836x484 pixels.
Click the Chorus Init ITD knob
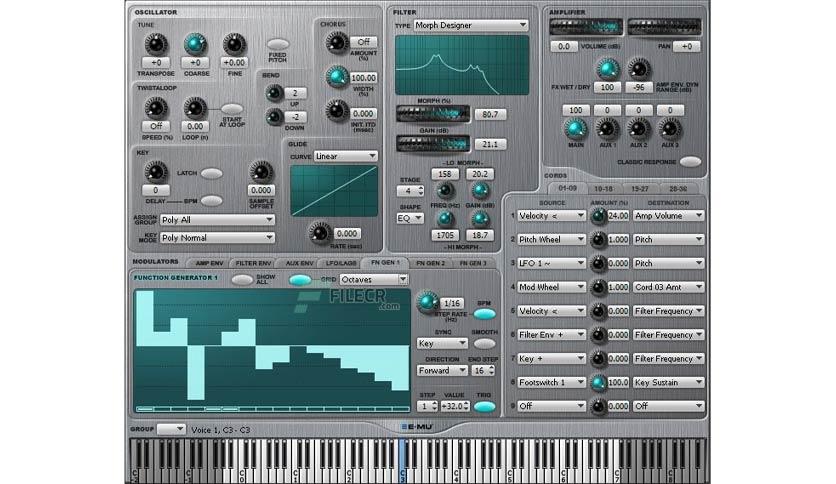[337, 111]
